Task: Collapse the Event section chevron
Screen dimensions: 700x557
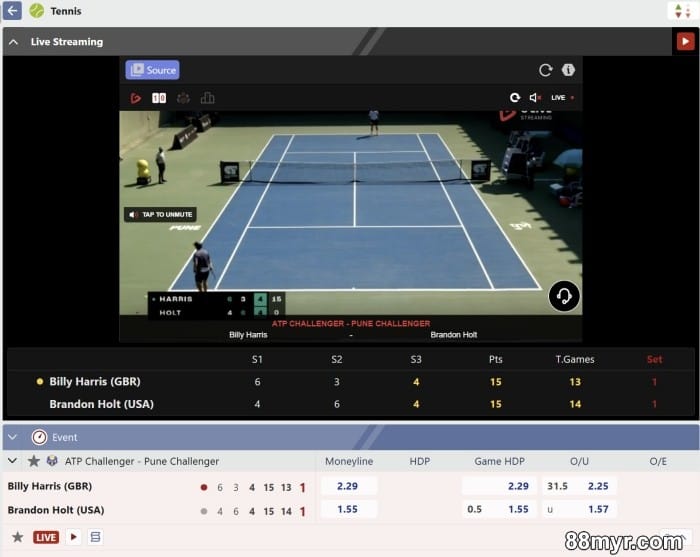Action: click(x=12, y=437)
